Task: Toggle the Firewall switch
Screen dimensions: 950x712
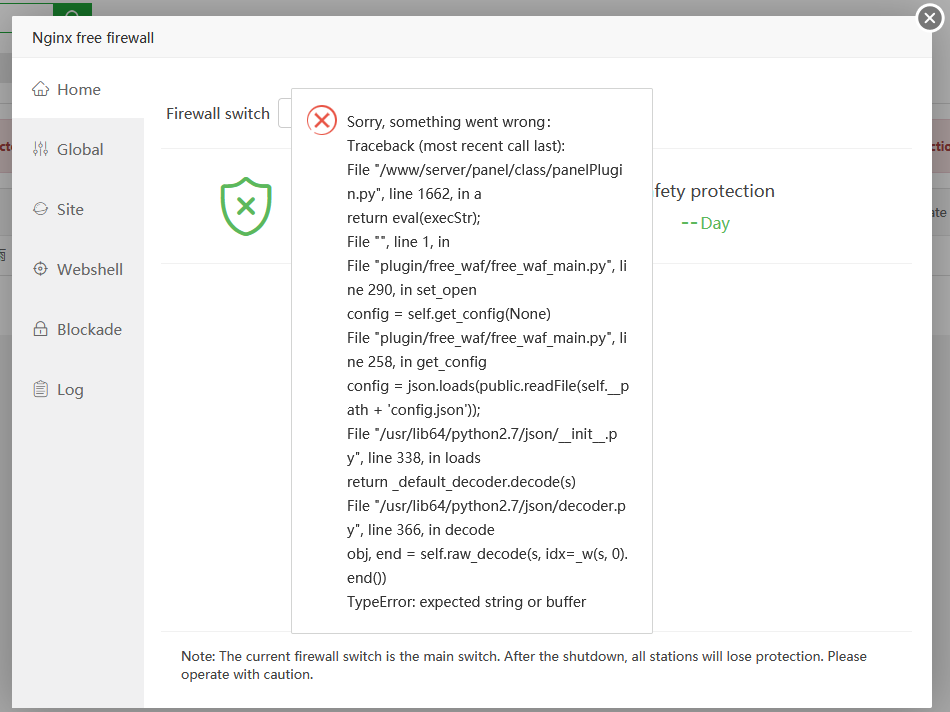Action: point(284,114)
